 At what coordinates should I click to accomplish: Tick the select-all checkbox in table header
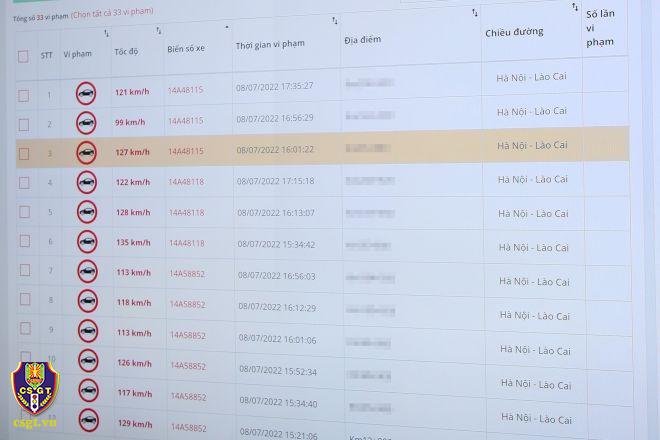pos(23,56)
